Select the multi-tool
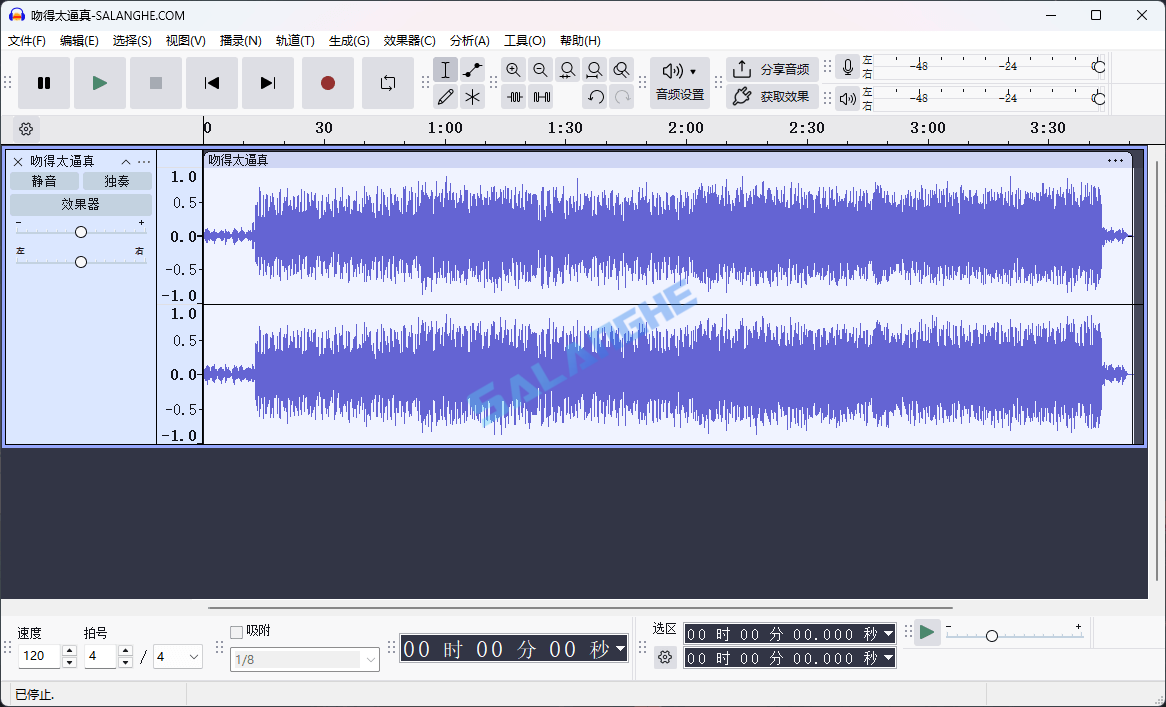 (472, 96)
